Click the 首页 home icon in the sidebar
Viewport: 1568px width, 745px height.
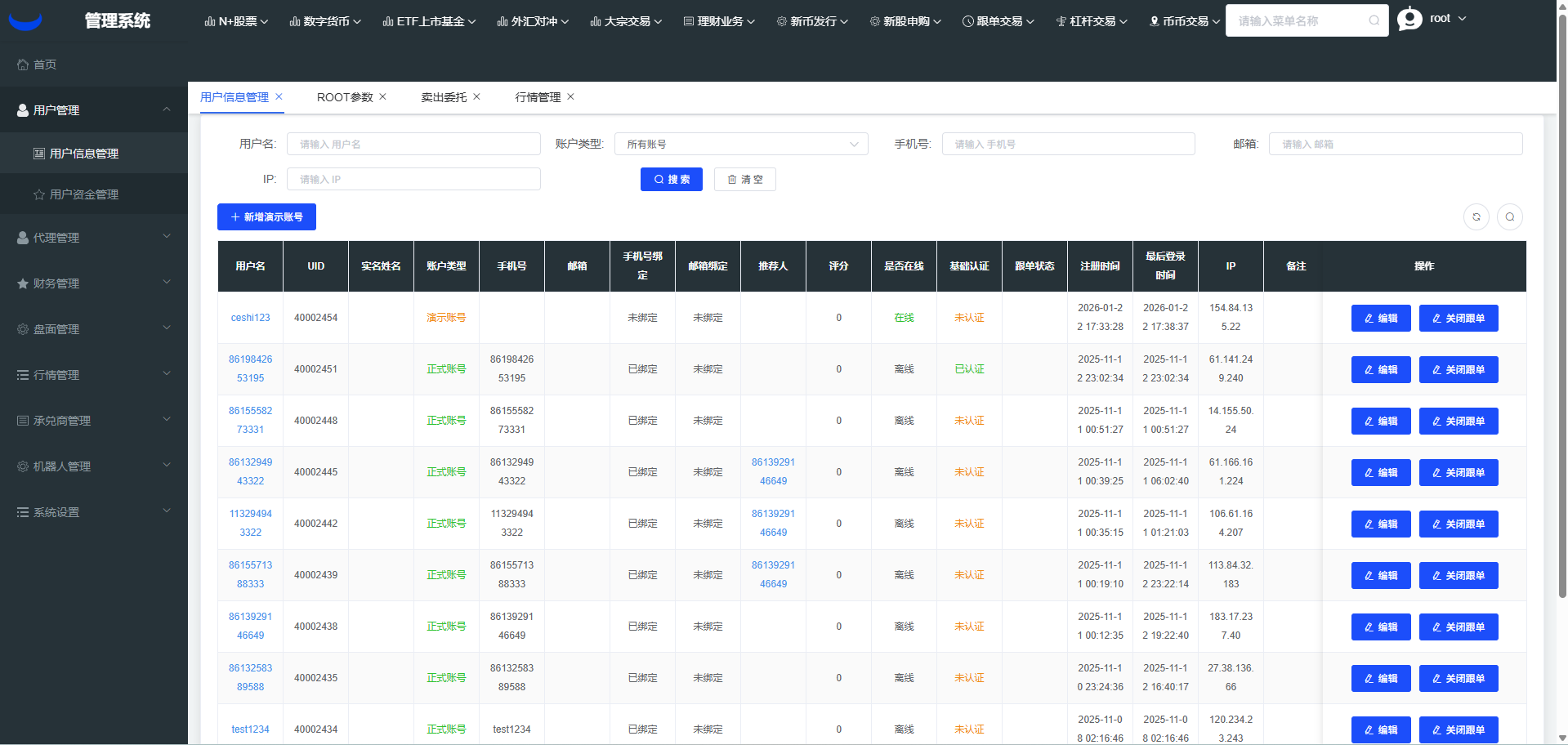(x=23, y=65)
